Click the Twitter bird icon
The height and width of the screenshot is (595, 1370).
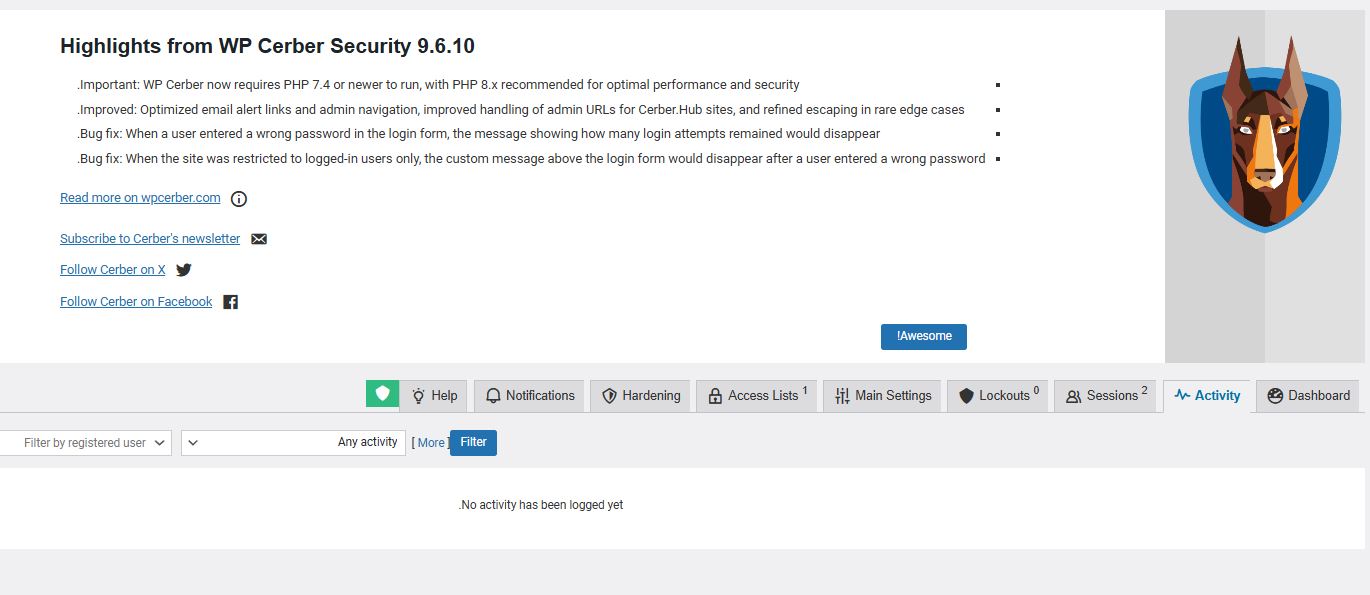(184, 270)
